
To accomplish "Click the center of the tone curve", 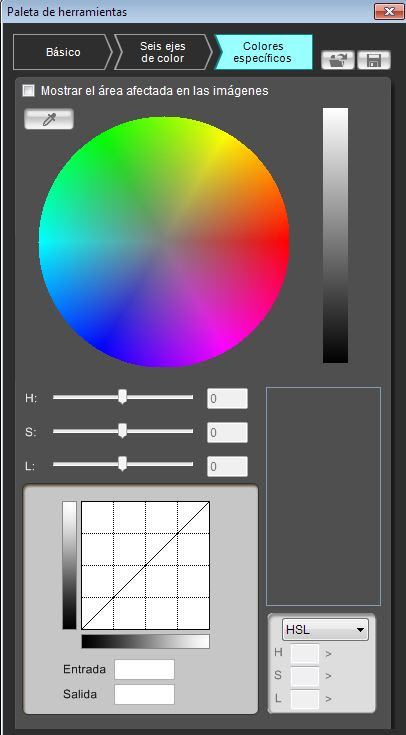I will click(145, 565).
